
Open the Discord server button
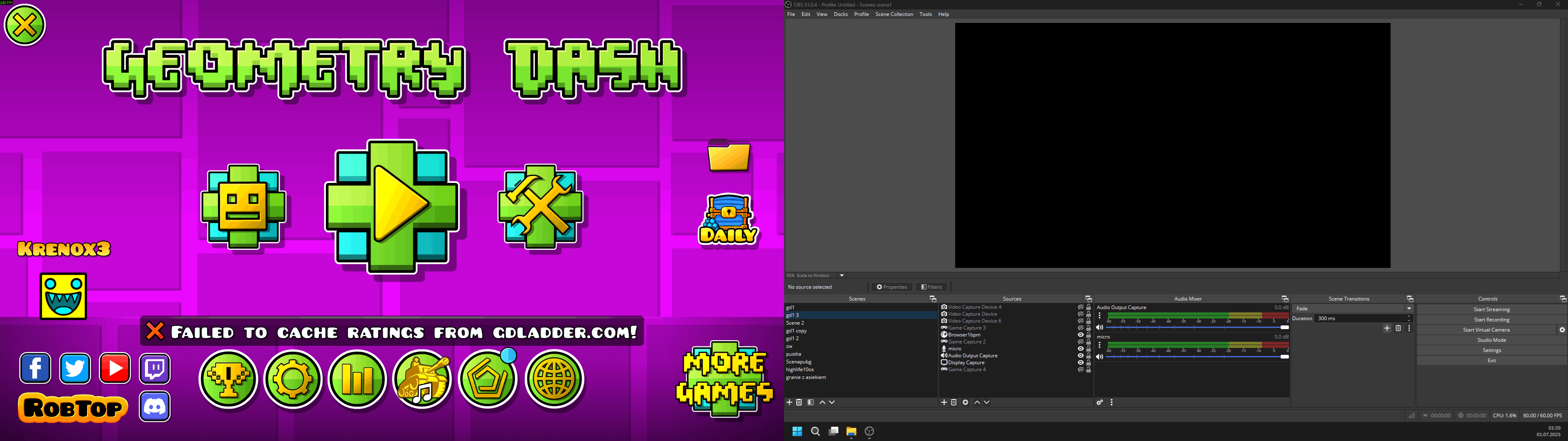(x=155, y=407)
